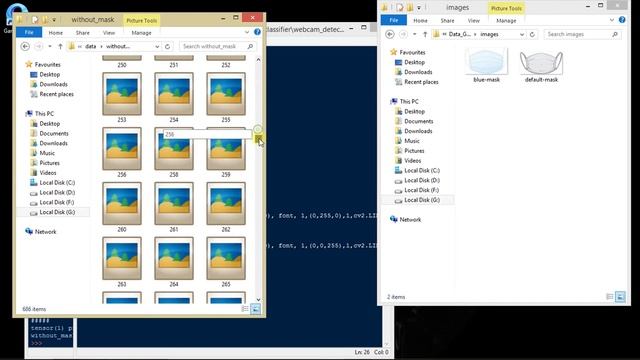
Task: Click scroll up arrow in without_mask file list
Action: 258,60
